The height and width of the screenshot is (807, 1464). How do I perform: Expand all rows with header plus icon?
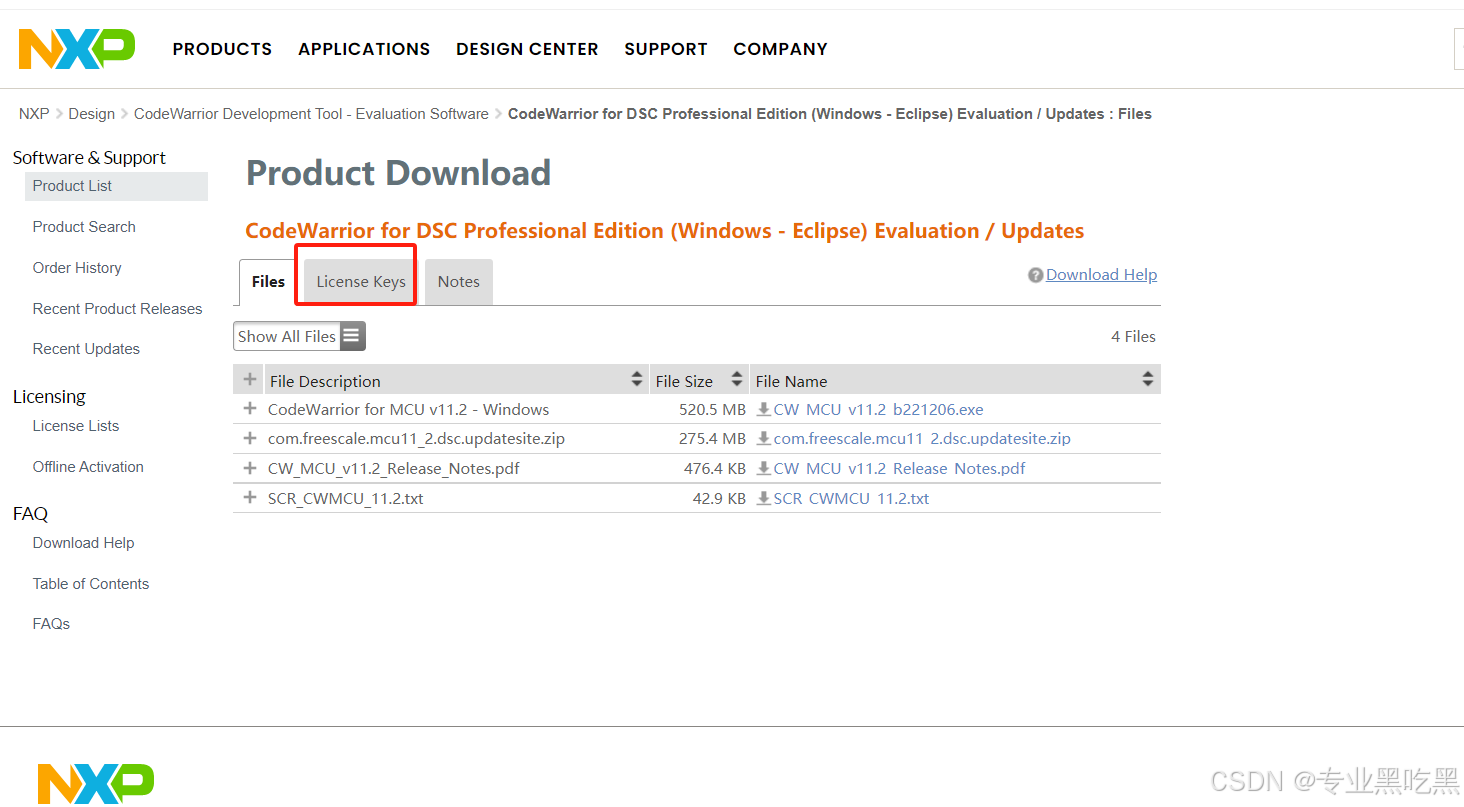pos(250,380)
